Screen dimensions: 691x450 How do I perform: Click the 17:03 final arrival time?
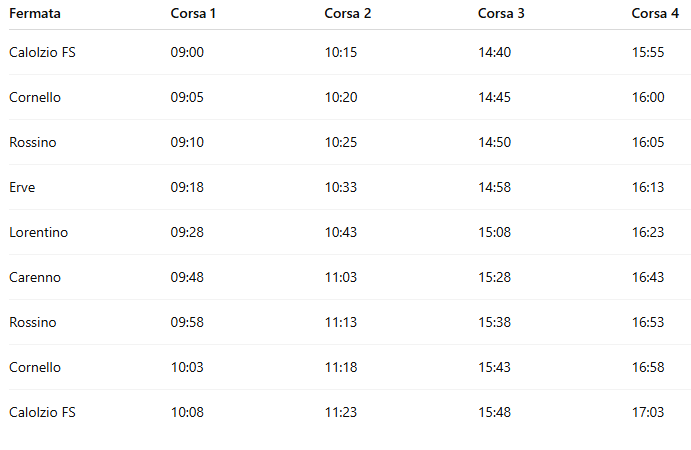tap(648, 412)
